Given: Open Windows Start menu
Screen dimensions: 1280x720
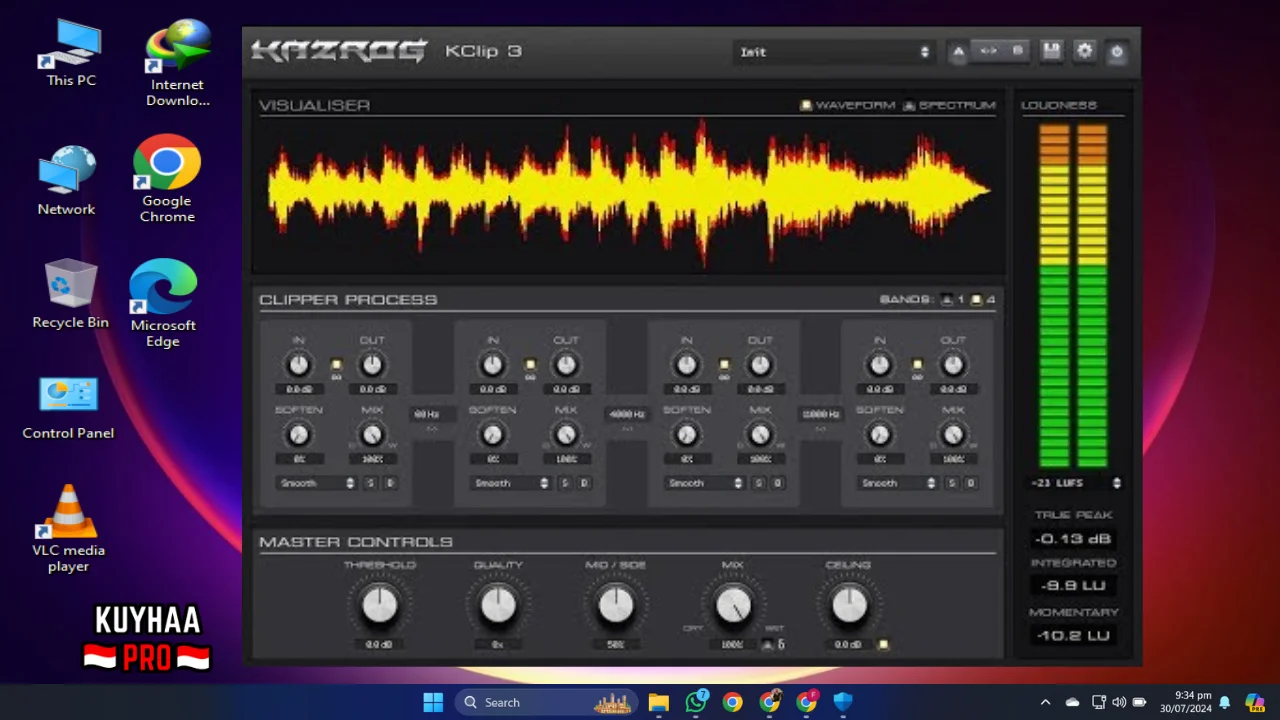Looking at the screenshot, I should pos(433,702).
